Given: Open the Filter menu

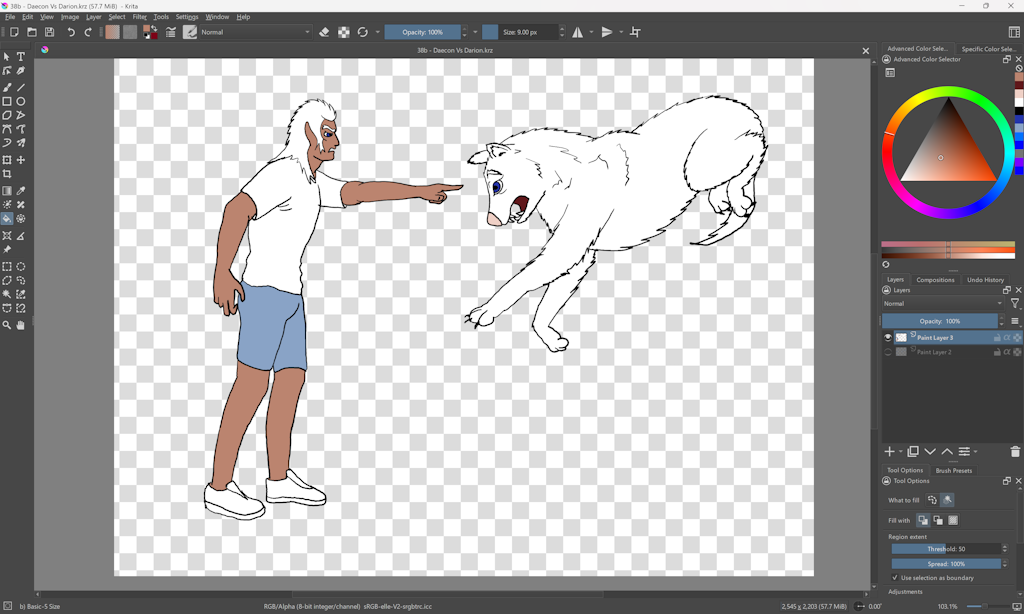Looking at the screenshot, I should point(140,17).
